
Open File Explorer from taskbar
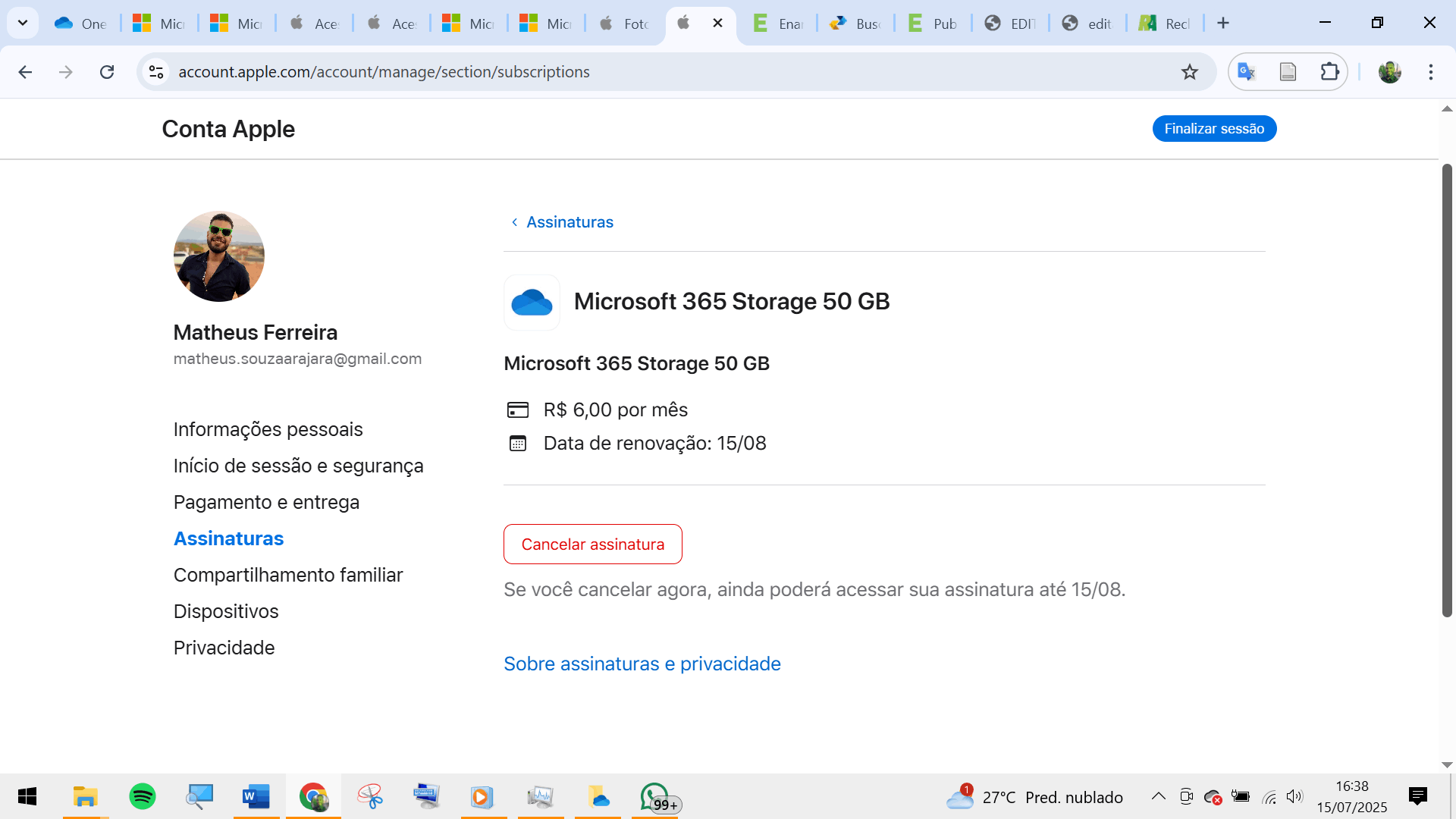[85, 796]
